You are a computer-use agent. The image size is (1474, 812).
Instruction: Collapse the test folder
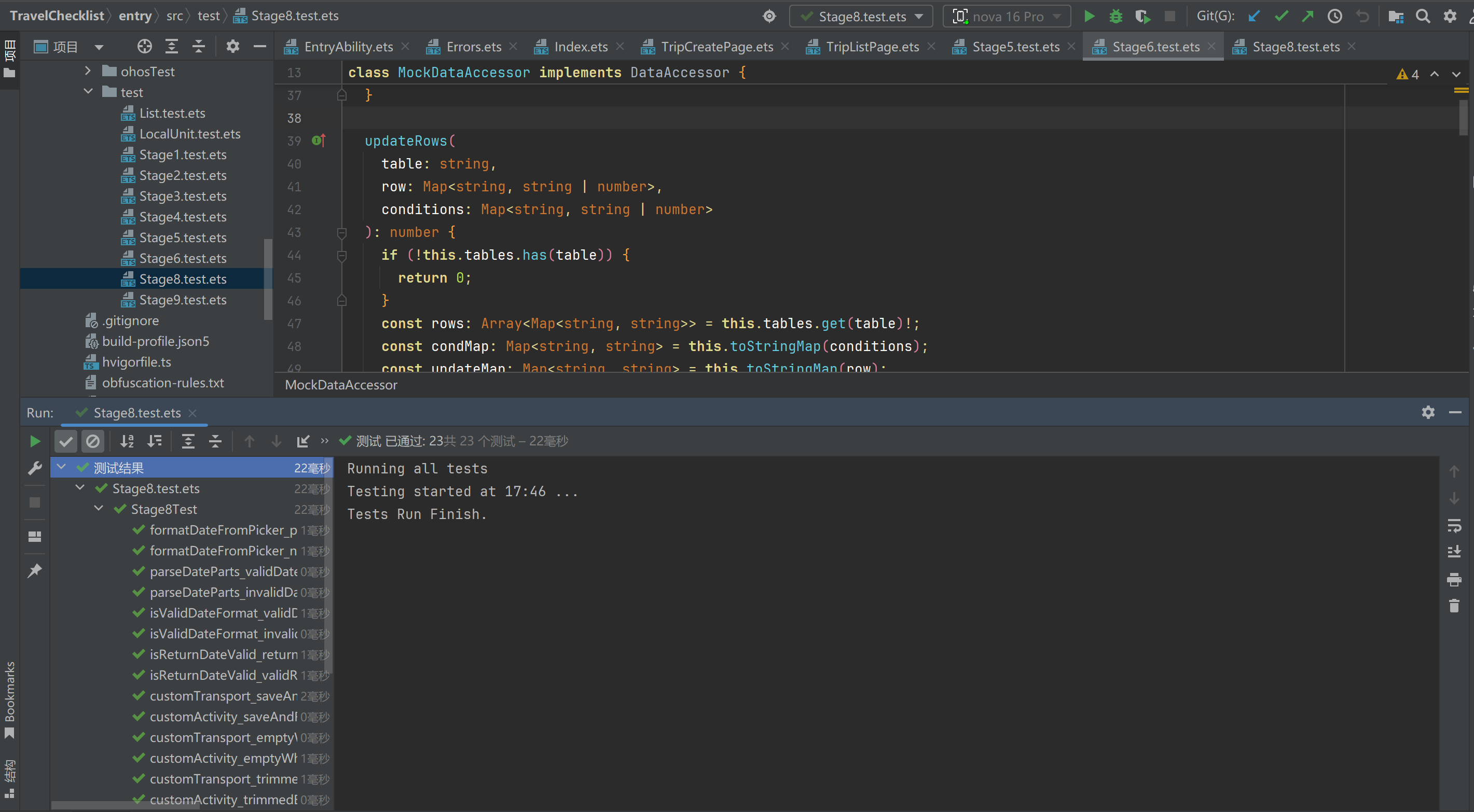(x=88, y=91)
